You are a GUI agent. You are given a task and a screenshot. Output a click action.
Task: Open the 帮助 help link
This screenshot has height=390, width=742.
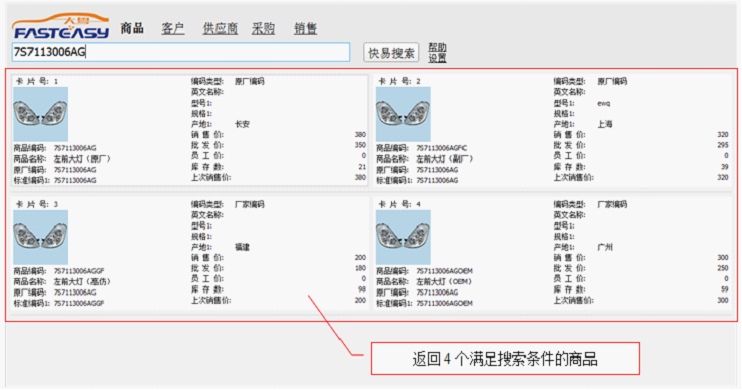[437, 47]
